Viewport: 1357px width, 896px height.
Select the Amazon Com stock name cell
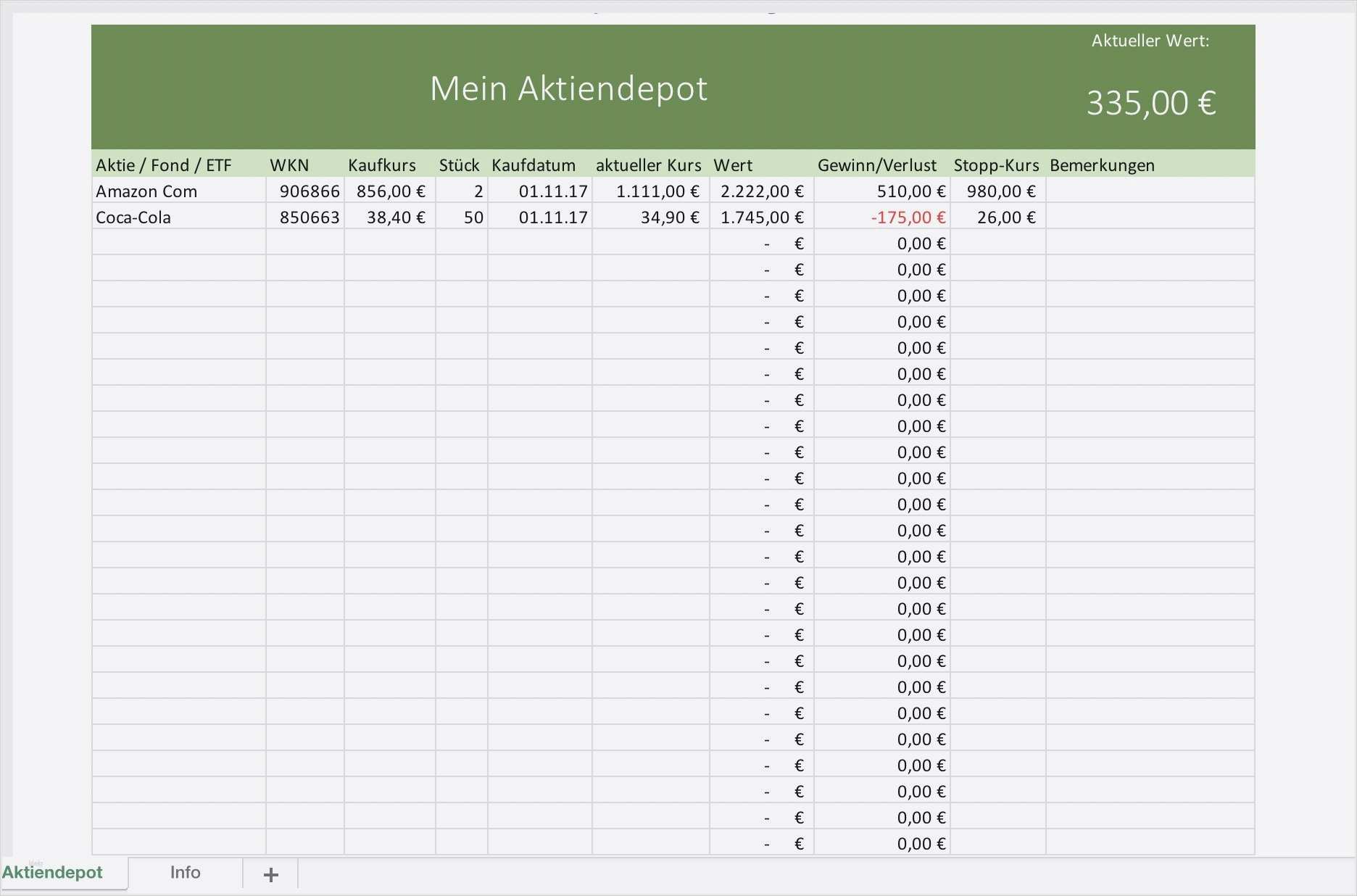[179, 191]
